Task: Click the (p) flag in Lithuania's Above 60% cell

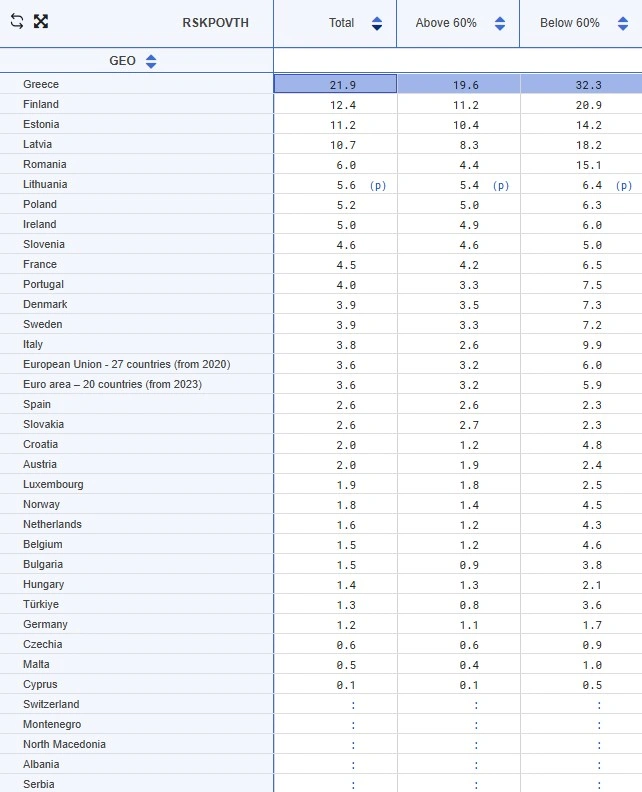Action: (x=501, y=185)
